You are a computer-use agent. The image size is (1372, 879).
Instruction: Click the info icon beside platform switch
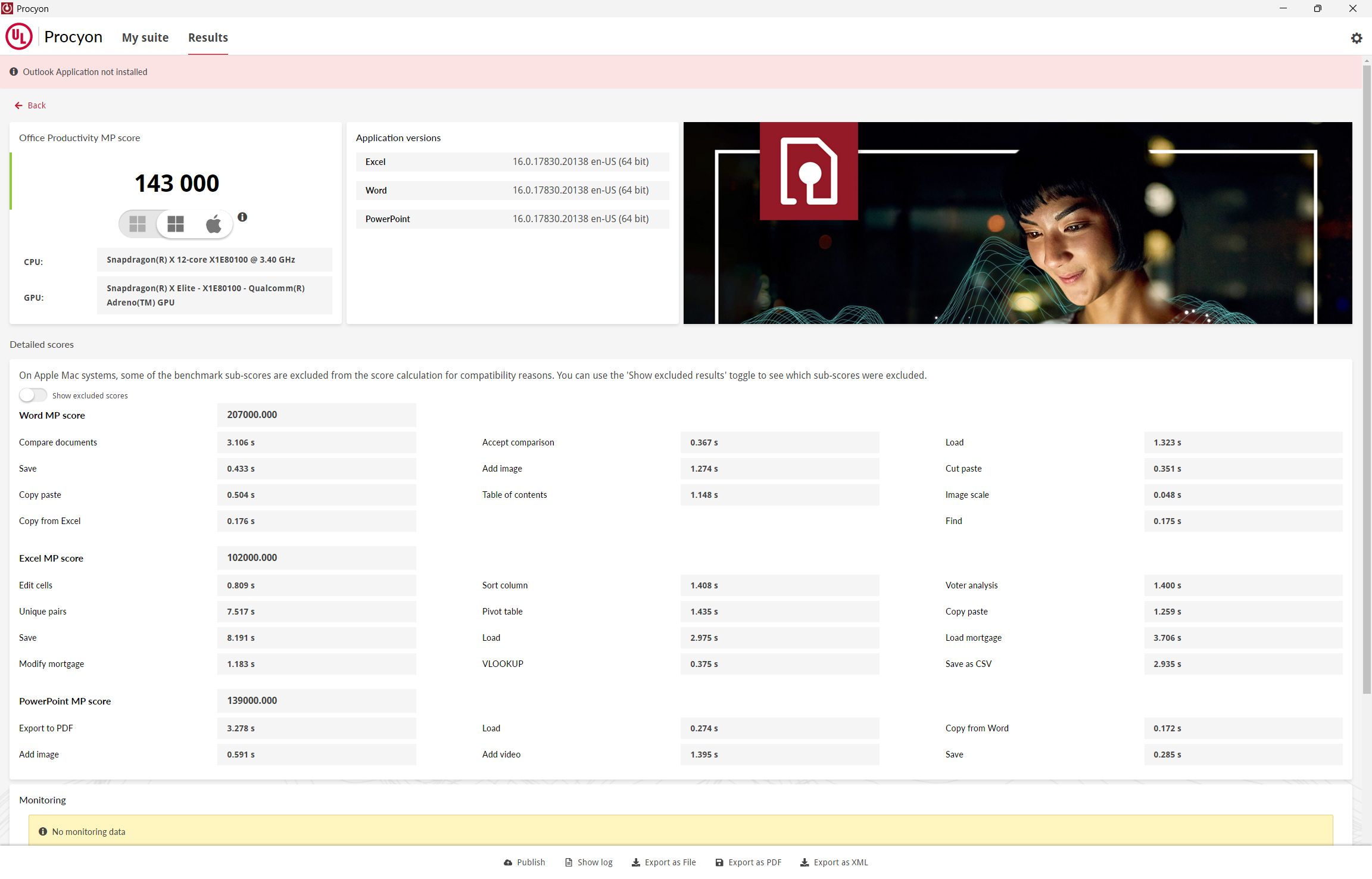[x=242, y=217]
